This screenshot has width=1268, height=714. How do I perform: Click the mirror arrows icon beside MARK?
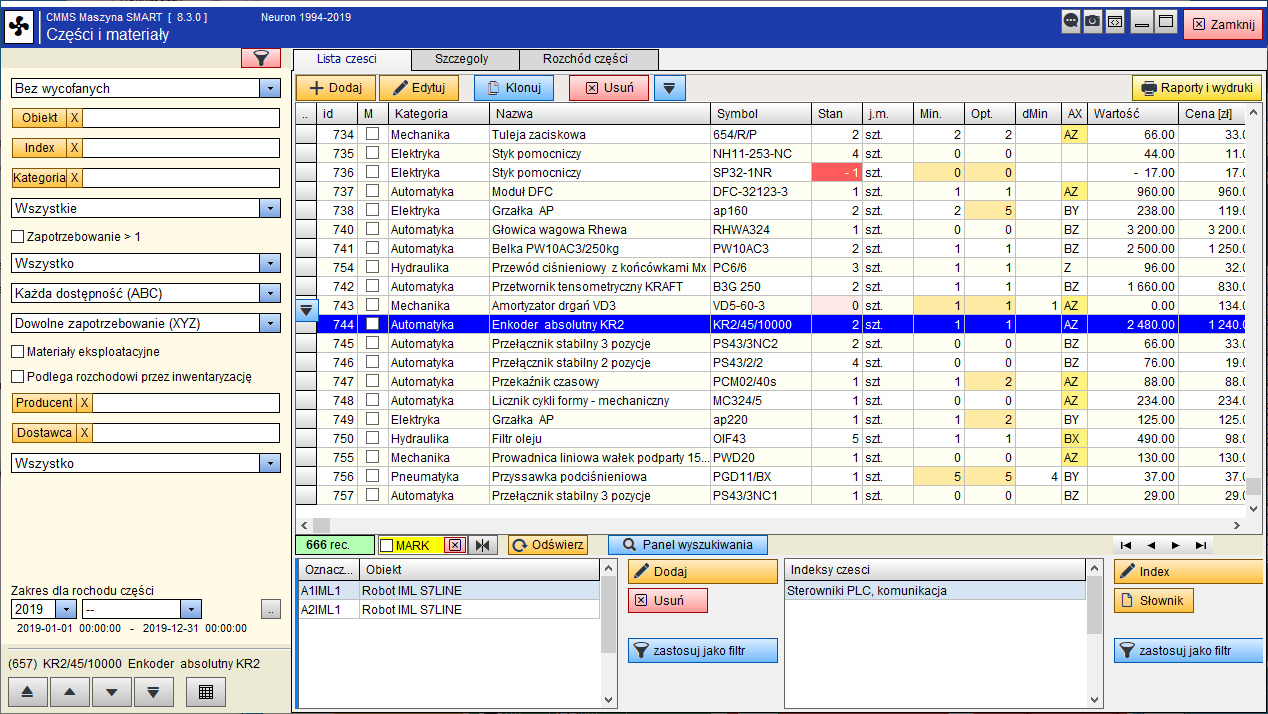pyautogui.click(x=484, y=545)
